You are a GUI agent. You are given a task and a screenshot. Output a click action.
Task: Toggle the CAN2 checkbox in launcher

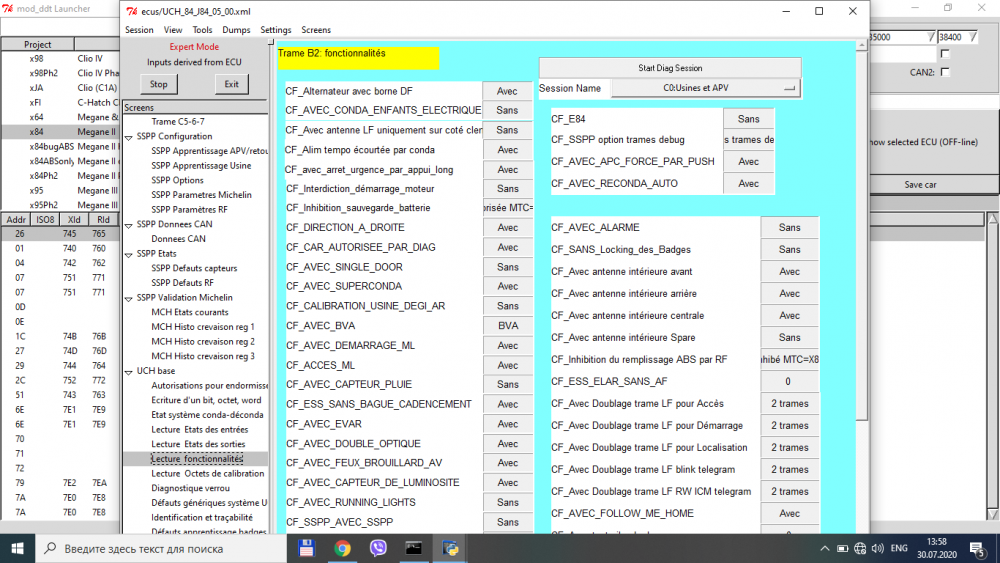coord(945,72)
